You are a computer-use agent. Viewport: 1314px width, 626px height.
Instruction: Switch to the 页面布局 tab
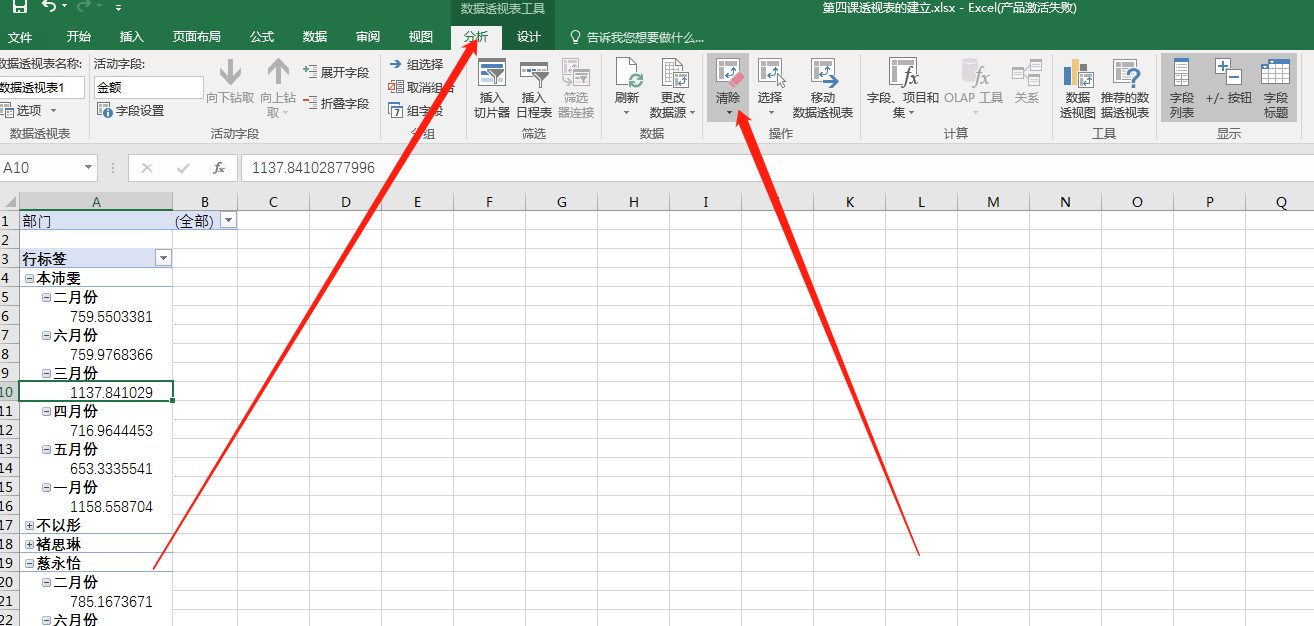[197, 37]
